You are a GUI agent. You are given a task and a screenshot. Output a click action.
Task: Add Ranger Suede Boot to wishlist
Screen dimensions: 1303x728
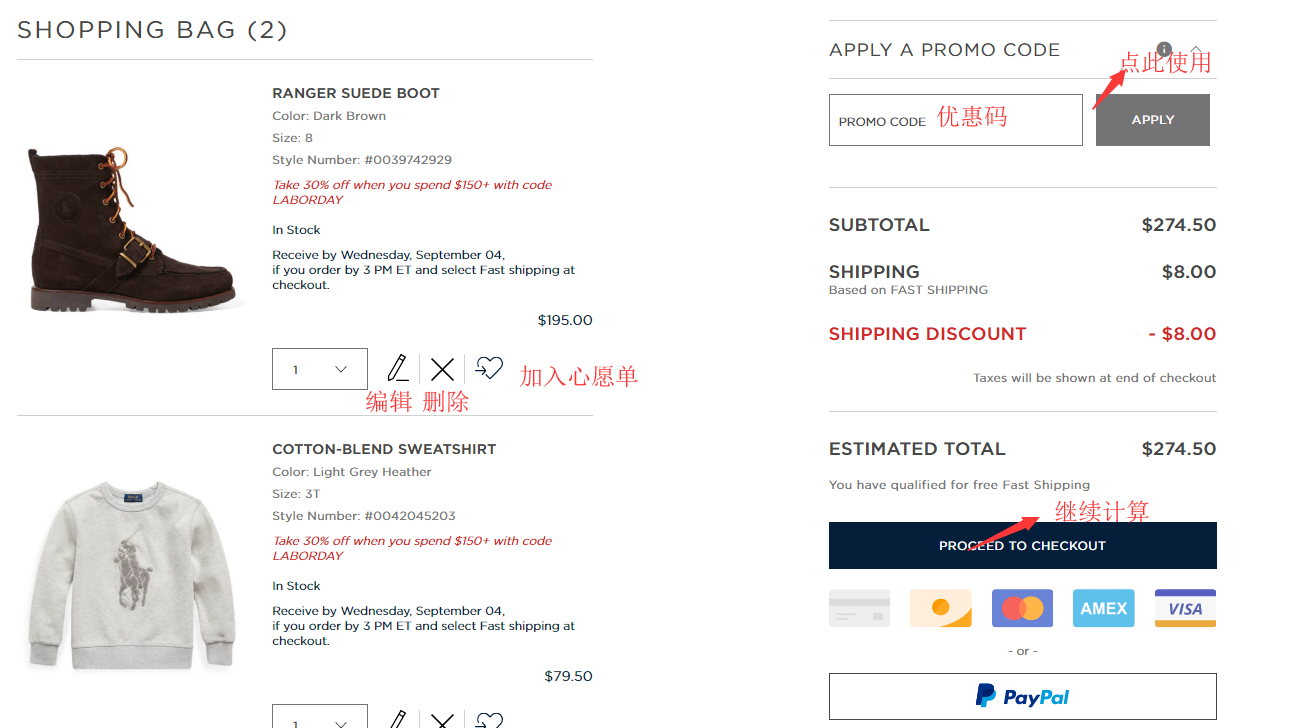[489, 368]
